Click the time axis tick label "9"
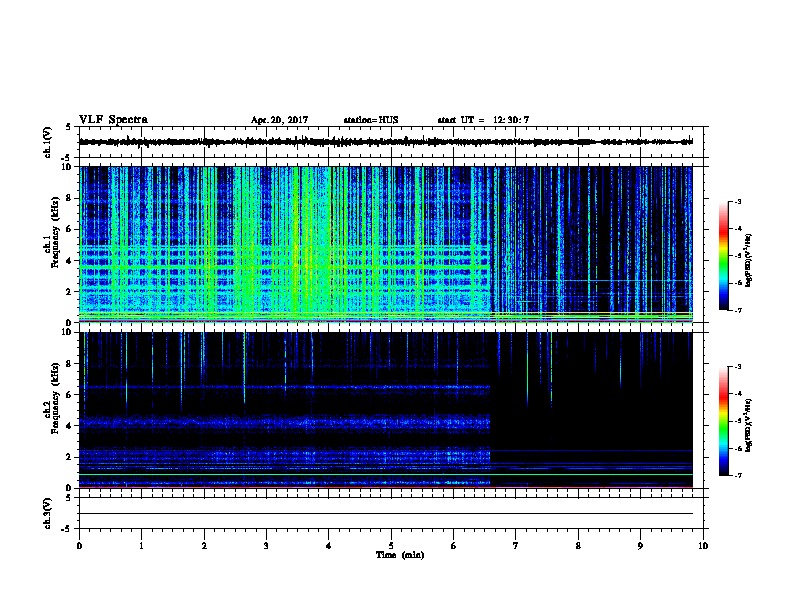The width and height of the screenshot is (792, 612). (x=640, y=546)
